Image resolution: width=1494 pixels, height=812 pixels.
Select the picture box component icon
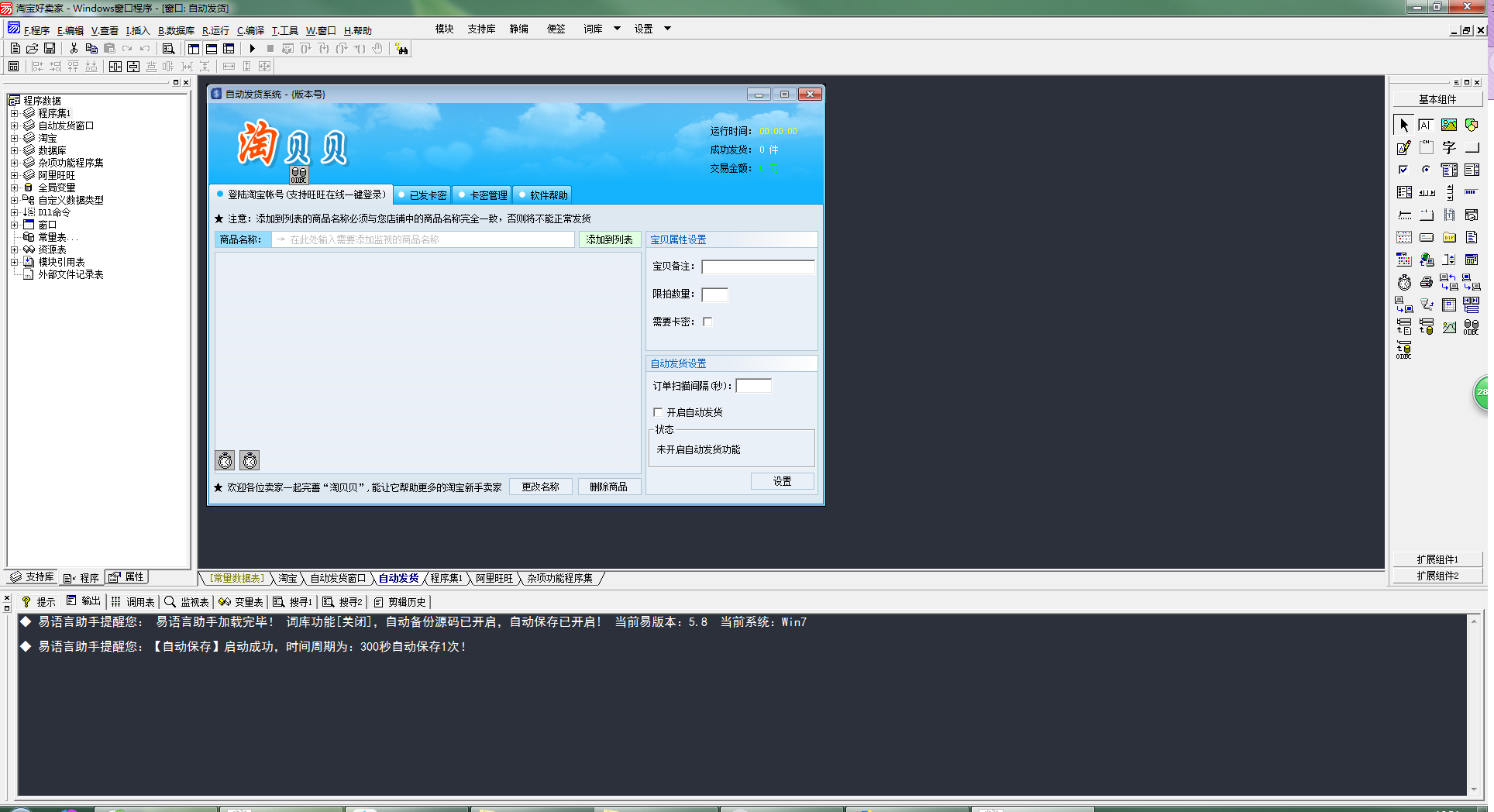click(1449, 125)
